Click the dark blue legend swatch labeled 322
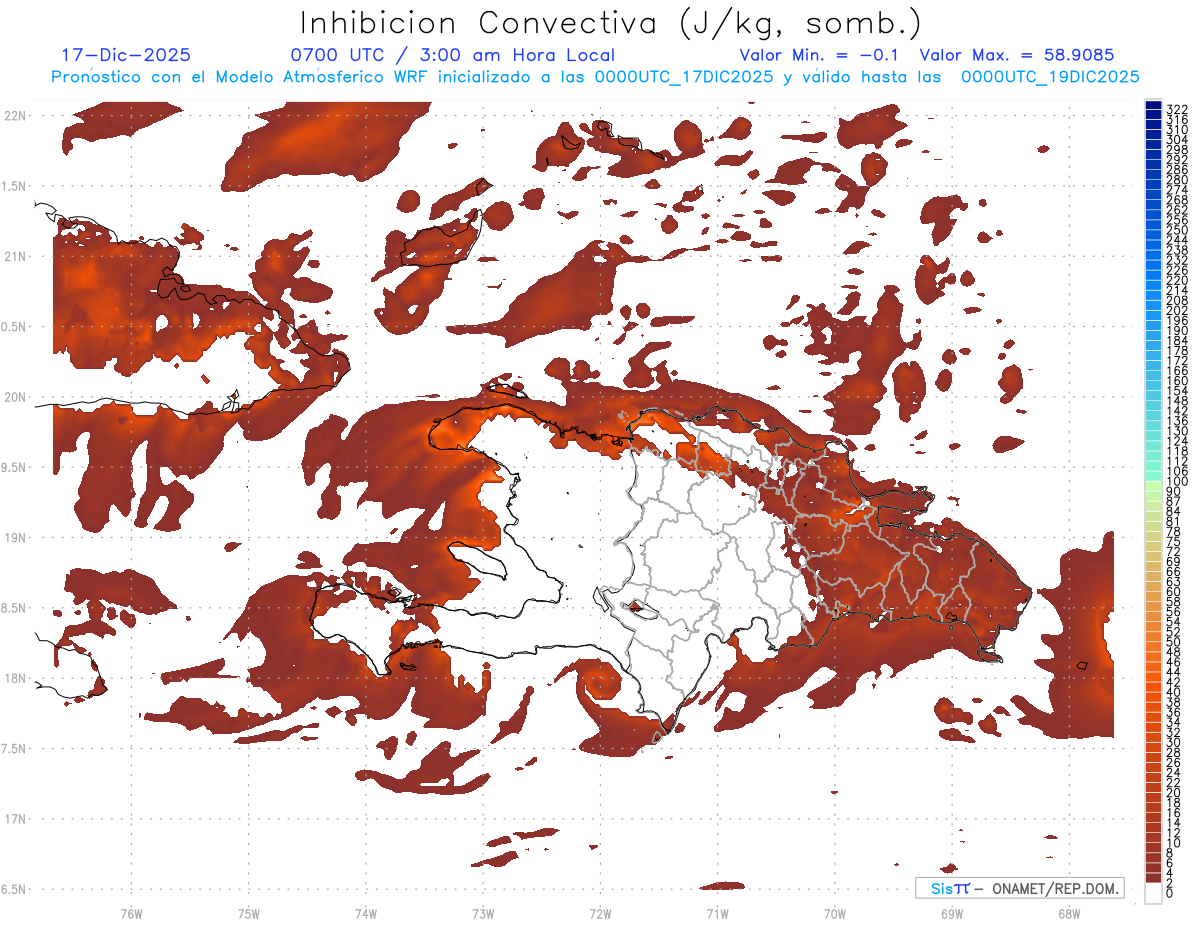The height and width of the screenshot is (927, 1200). tap(1153, 107)
